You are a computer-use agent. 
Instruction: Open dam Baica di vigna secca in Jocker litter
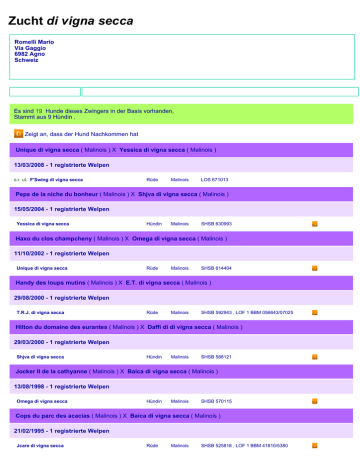point(157,372)
